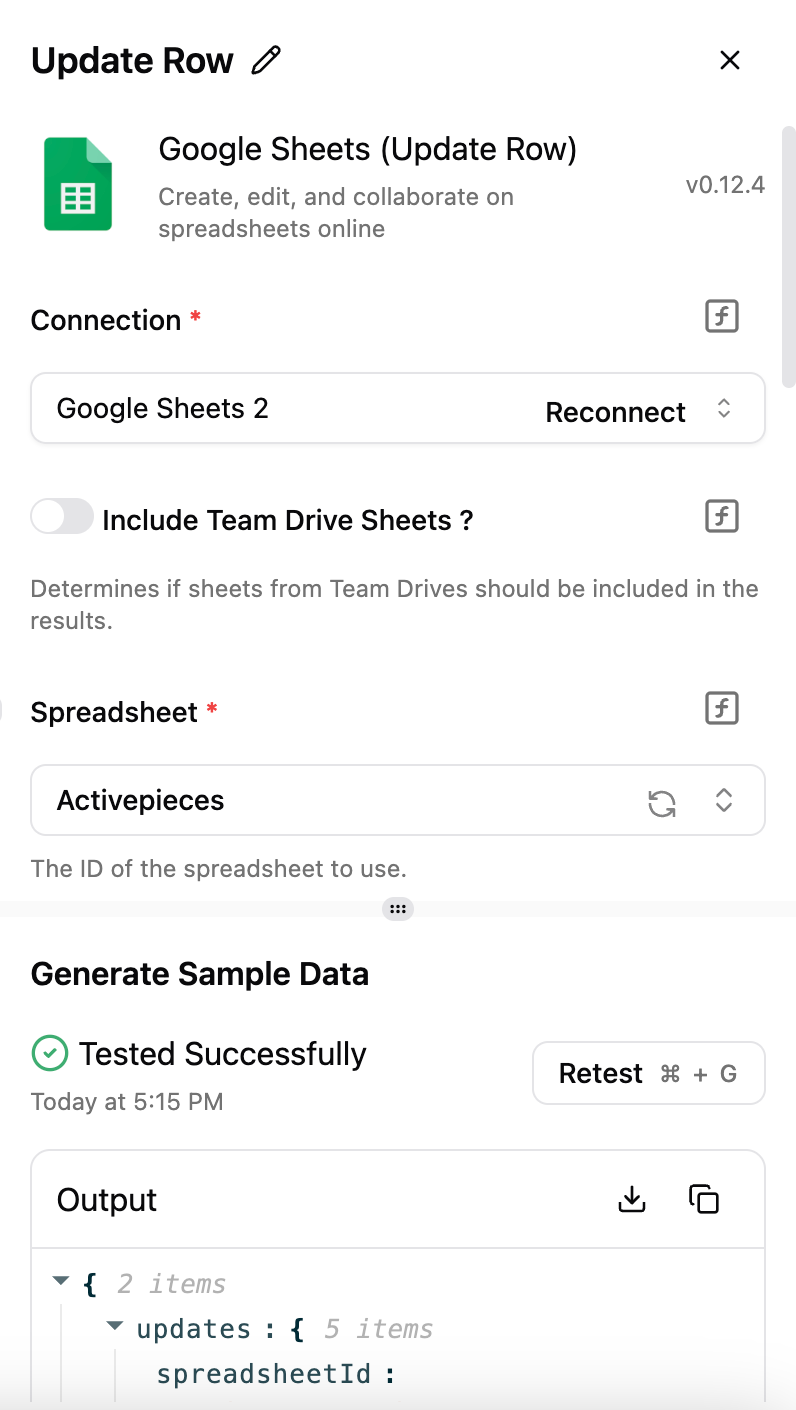Enable Include Team Drive Sheets switch
The height and width of the screenshot is (1410, 796).
62,517
